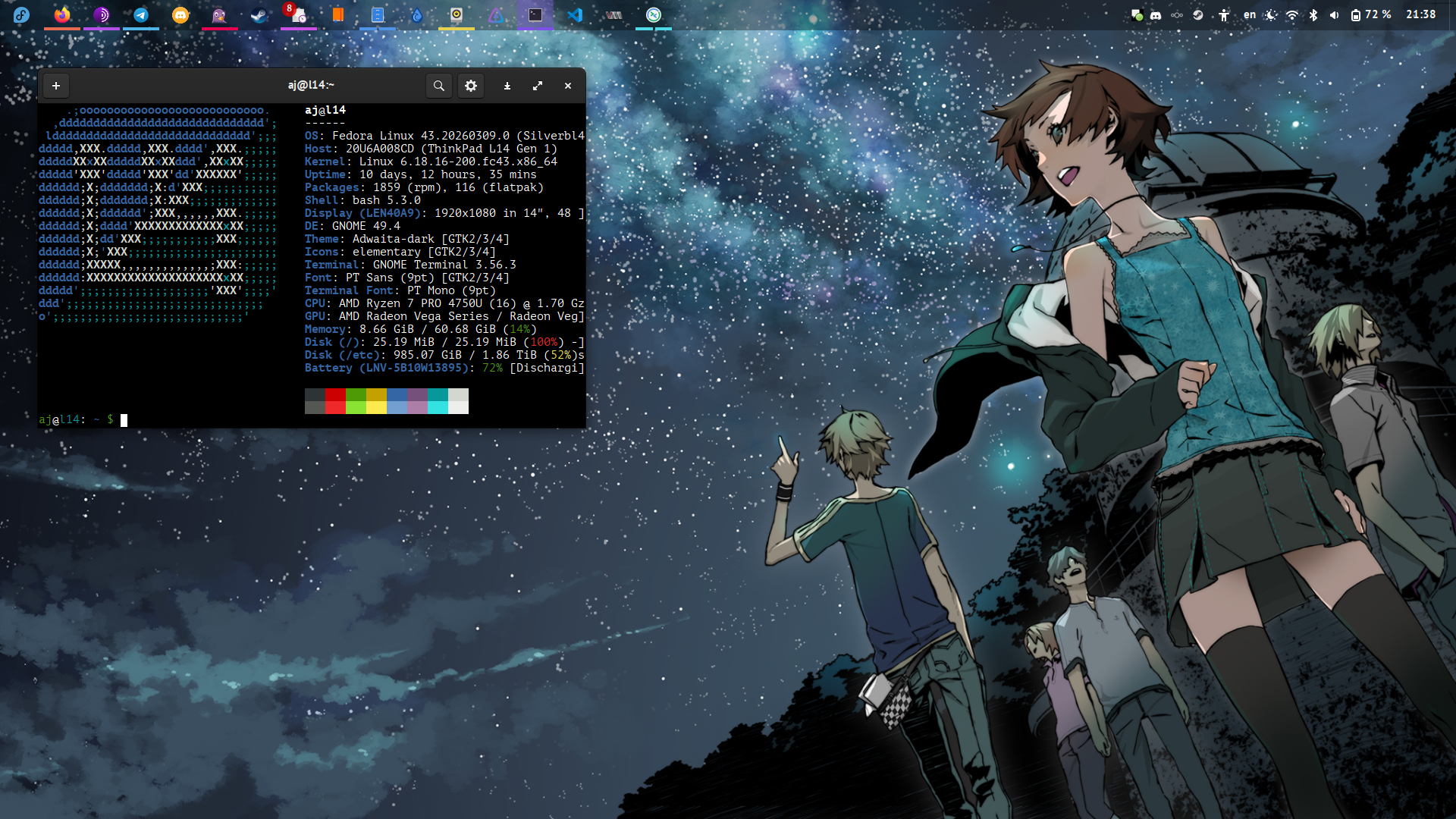Image resolution: width=1456 pixels, height=819 pixels.
Task: Toggle the Bluetooth indicator in top bar
Action: 1313,14
